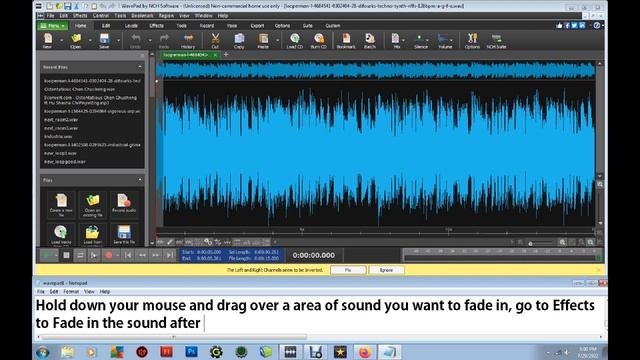Open the green Menu dropdown
The image size is (640, 360).
point(53,26)
